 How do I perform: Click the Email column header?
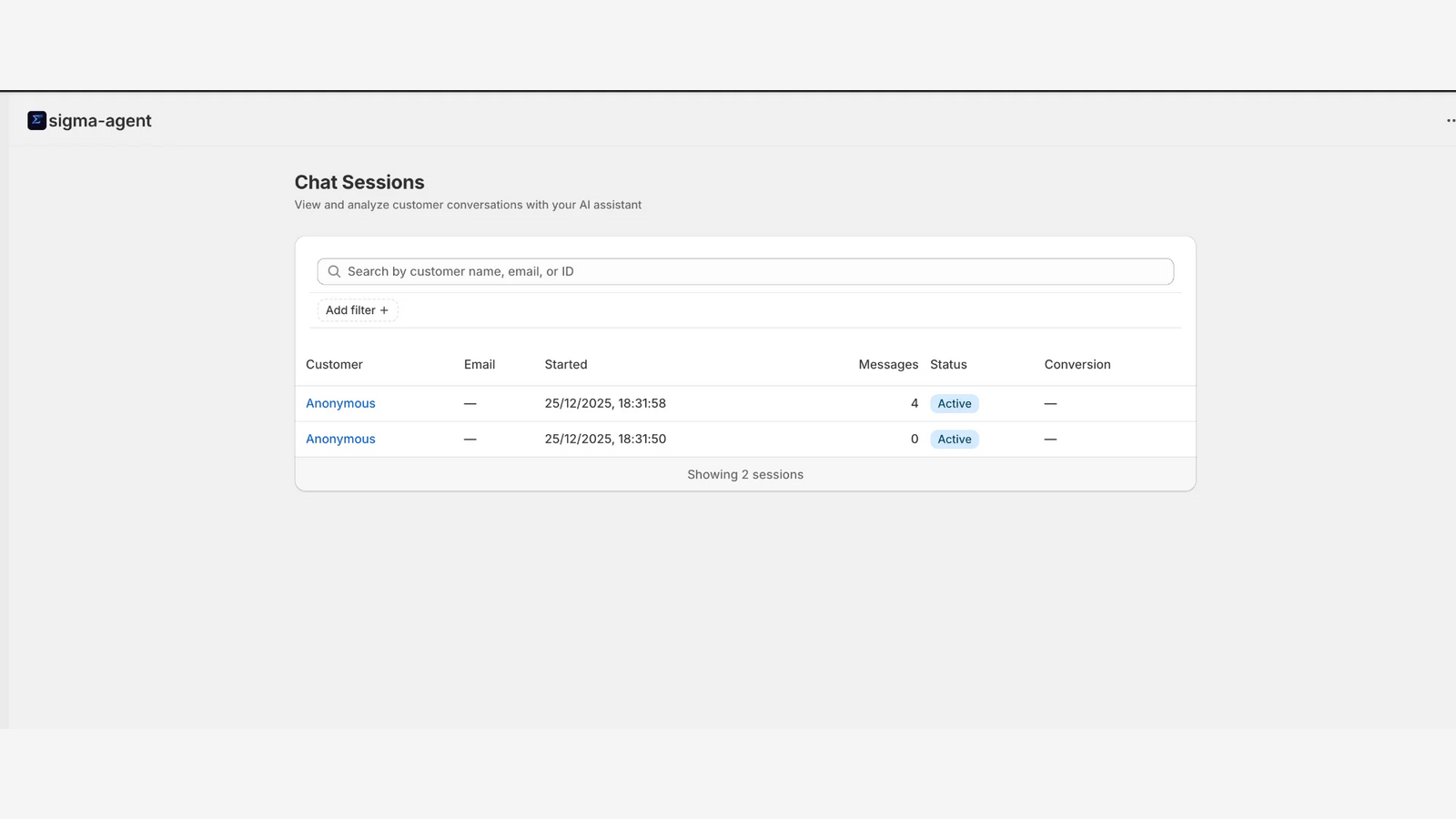tap(480, 364)
